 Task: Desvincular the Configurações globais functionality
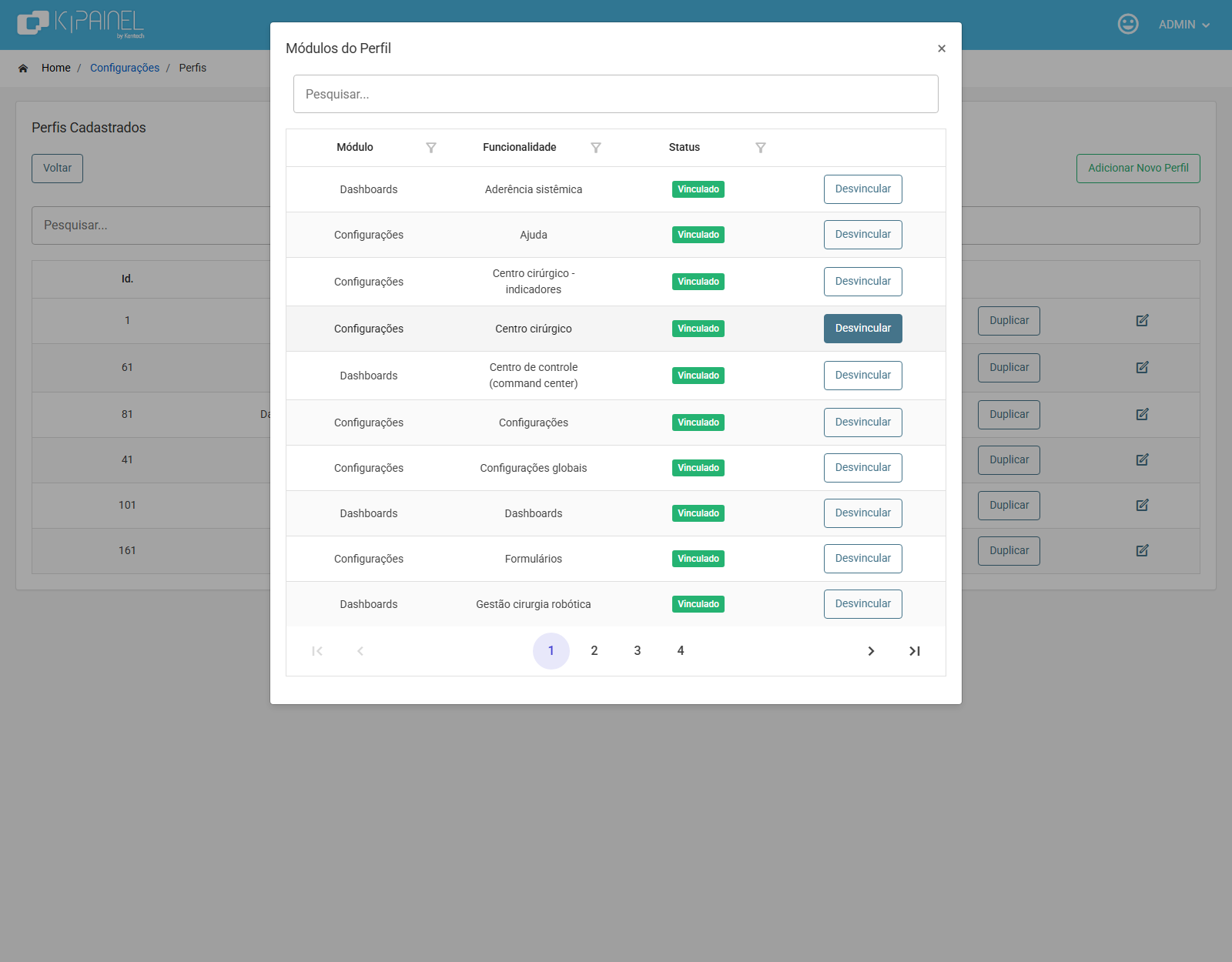pos(863,468)
